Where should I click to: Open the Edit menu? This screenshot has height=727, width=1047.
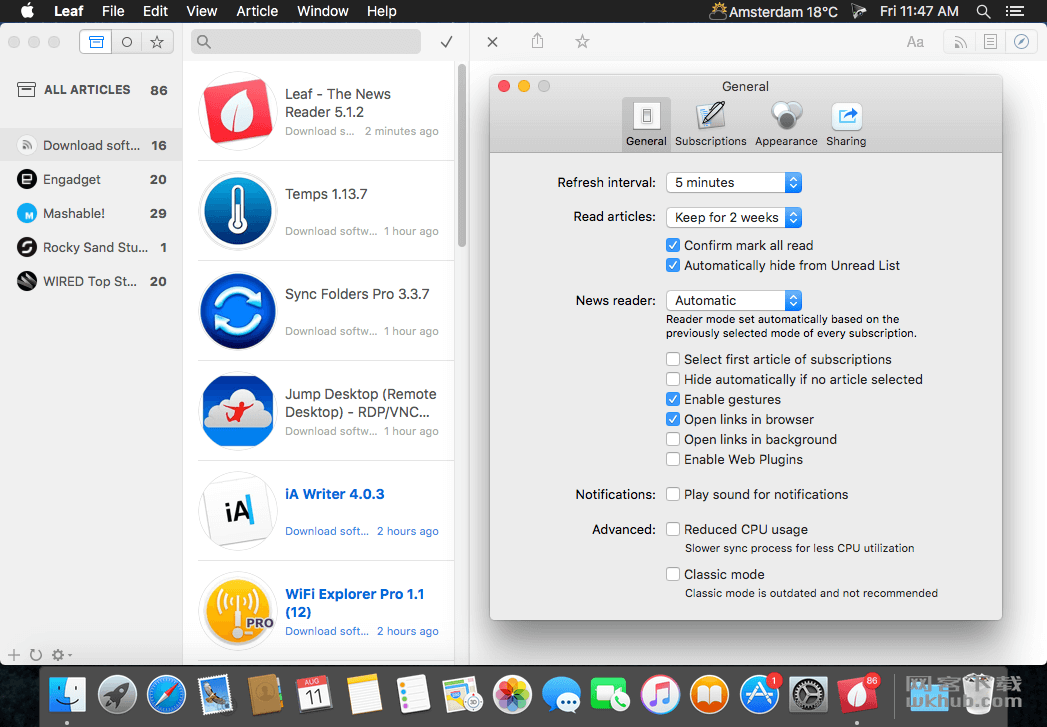155,11
